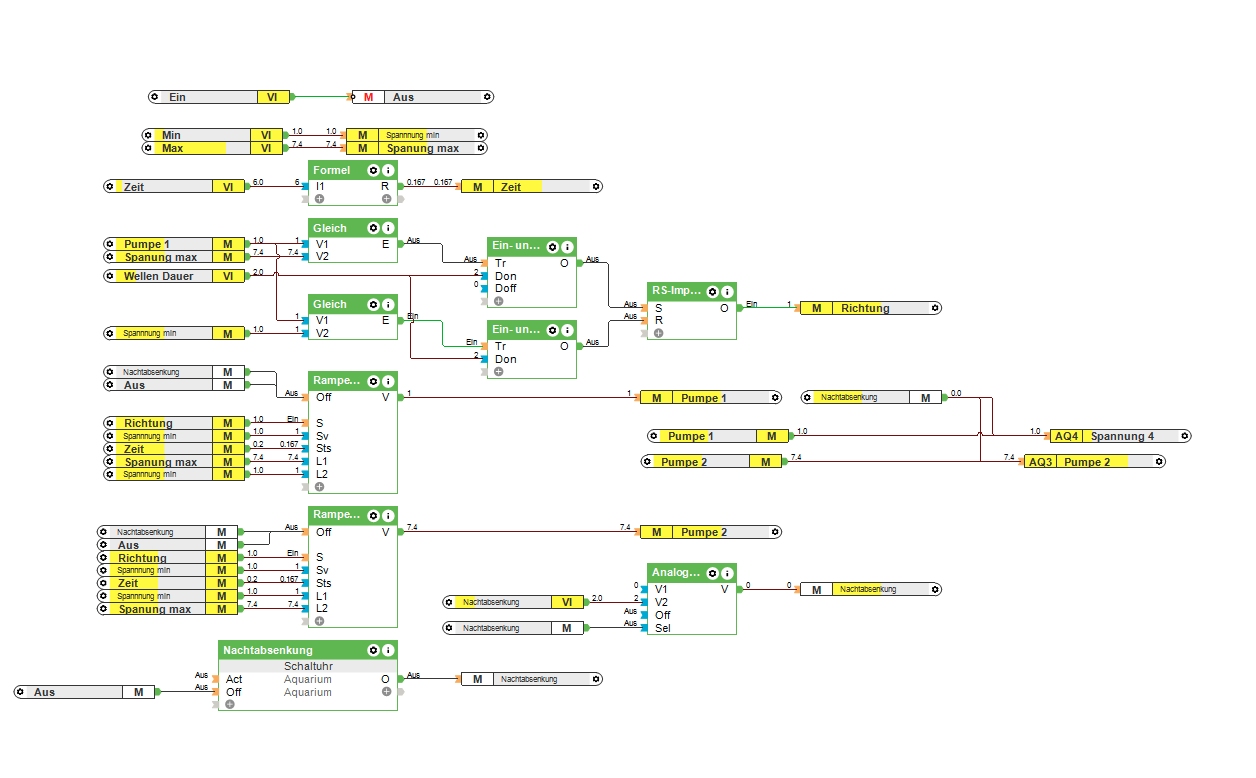Open gear on the Ein VI connector
Screen dimensions: 1256x778
(155, 97)
